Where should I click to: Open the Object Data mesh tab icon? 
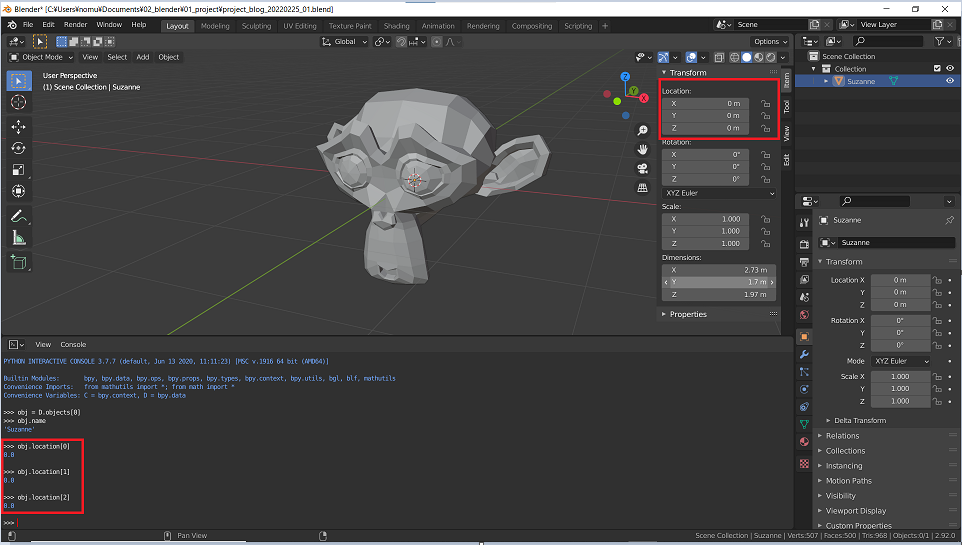pyautogui.click(x=804, y=424)
